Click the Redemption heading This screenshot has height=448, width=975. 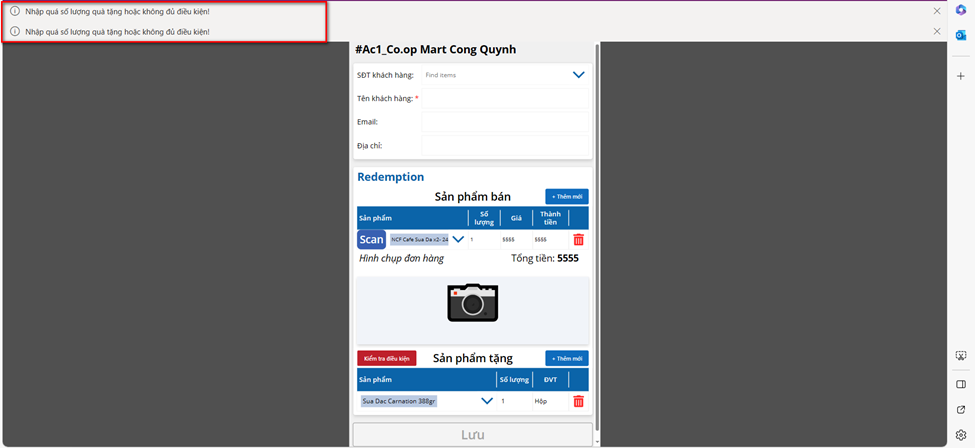click(x=390, y=177)
